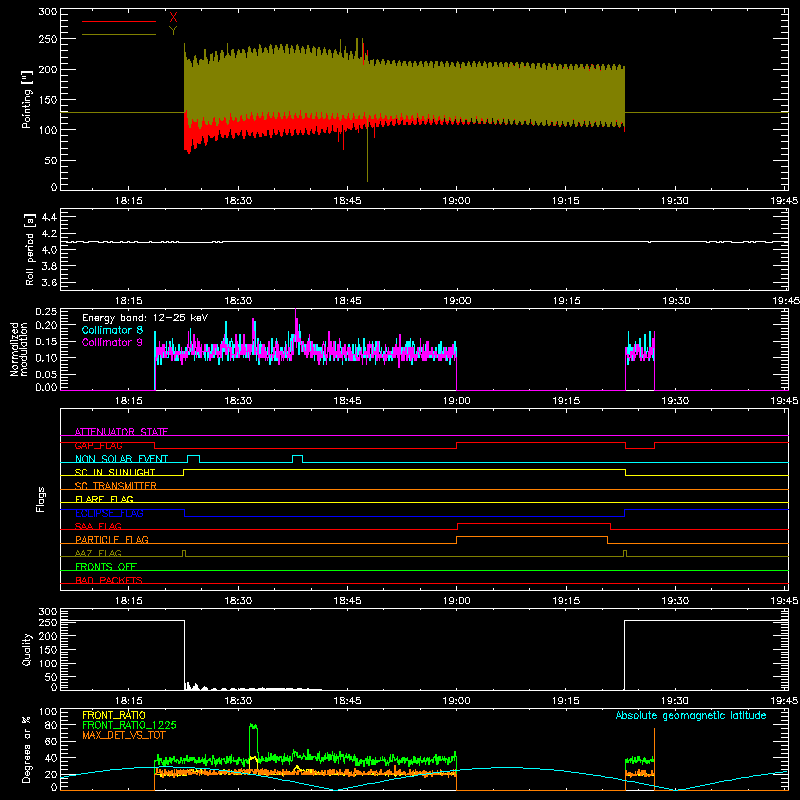
Task: Select the green FRONT_RATIO_1225 legend label
Action: pos(130,725)
